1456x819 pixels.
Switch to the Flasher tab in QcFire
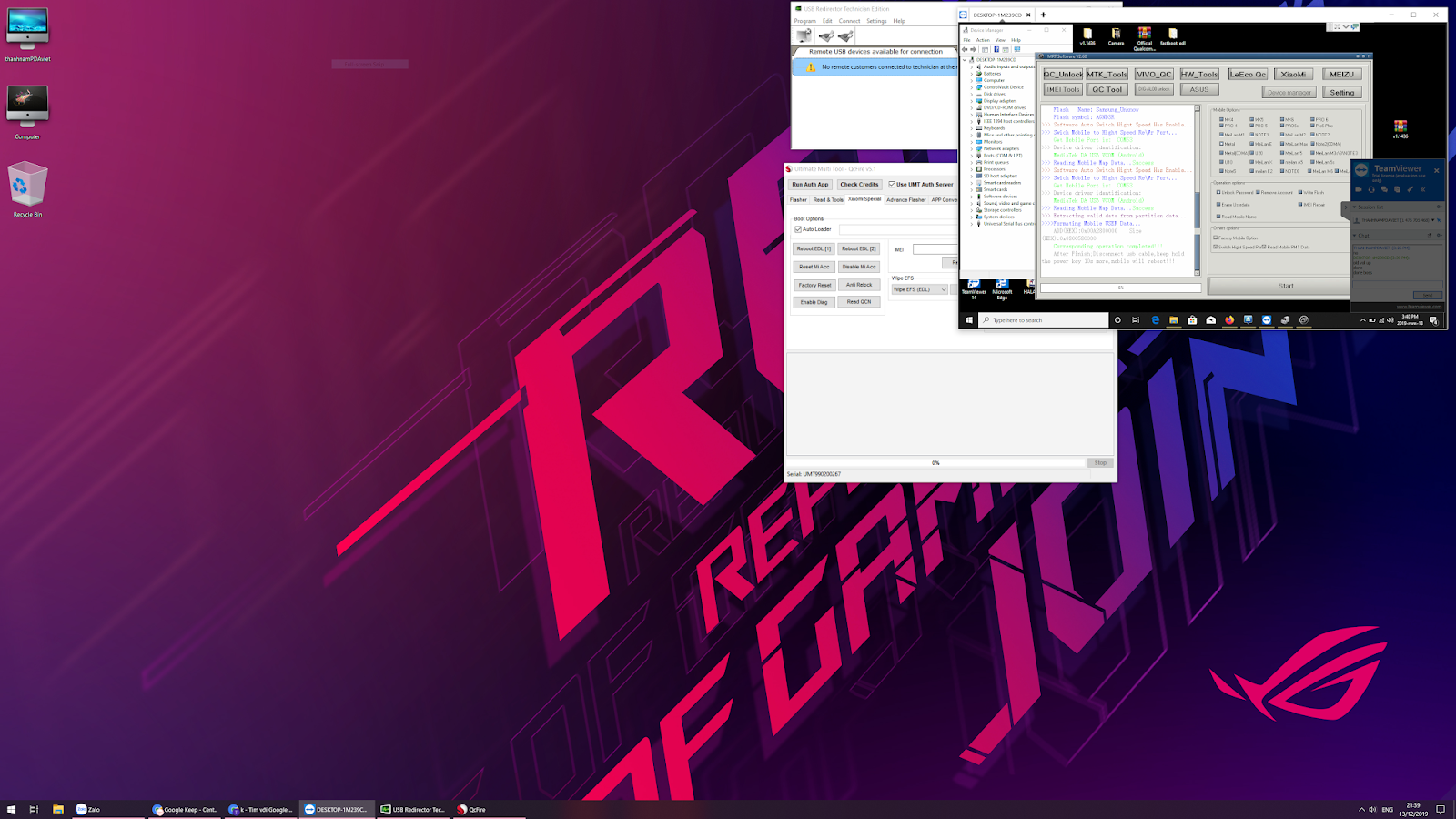798,199
